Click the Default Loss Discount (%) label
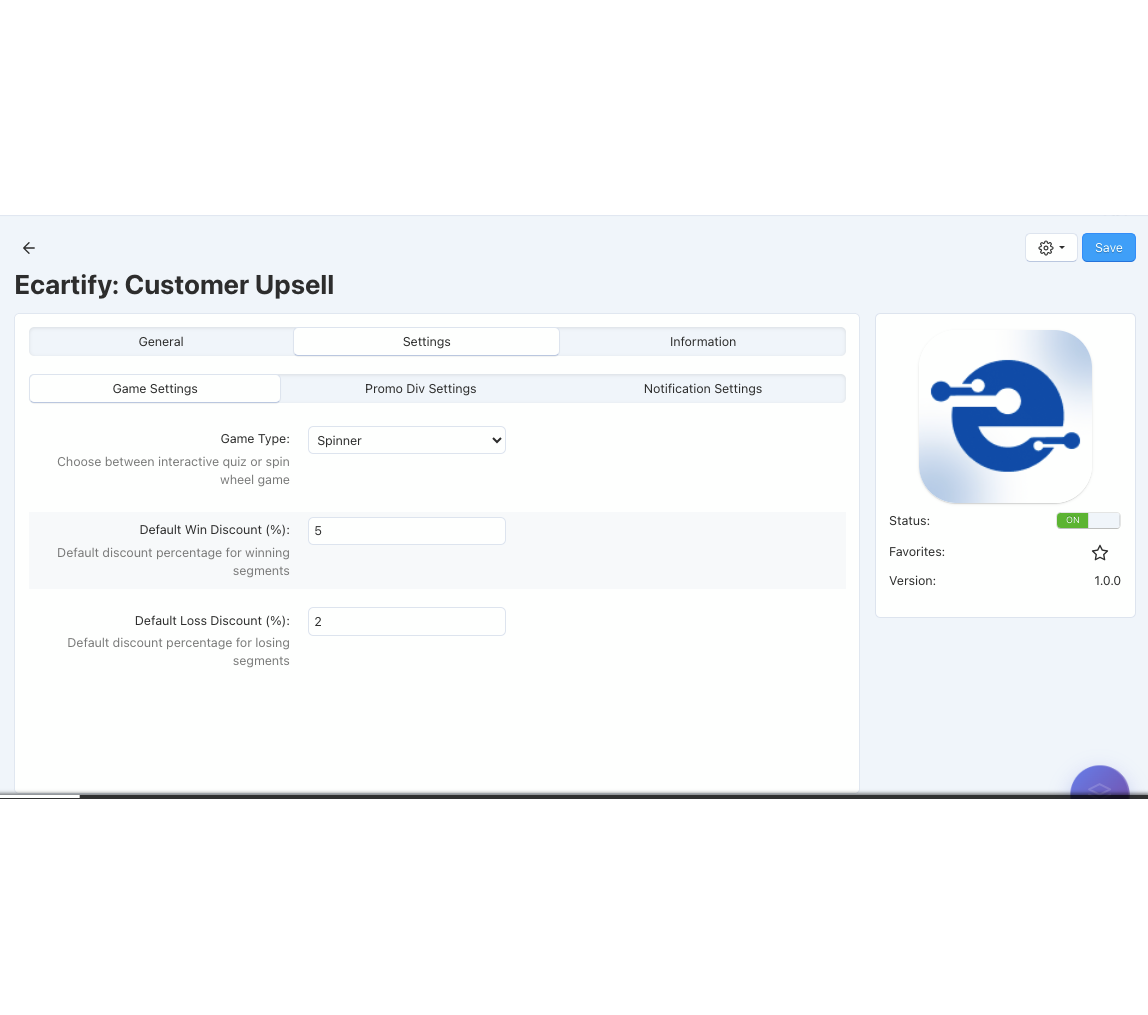 pos(212,621)
